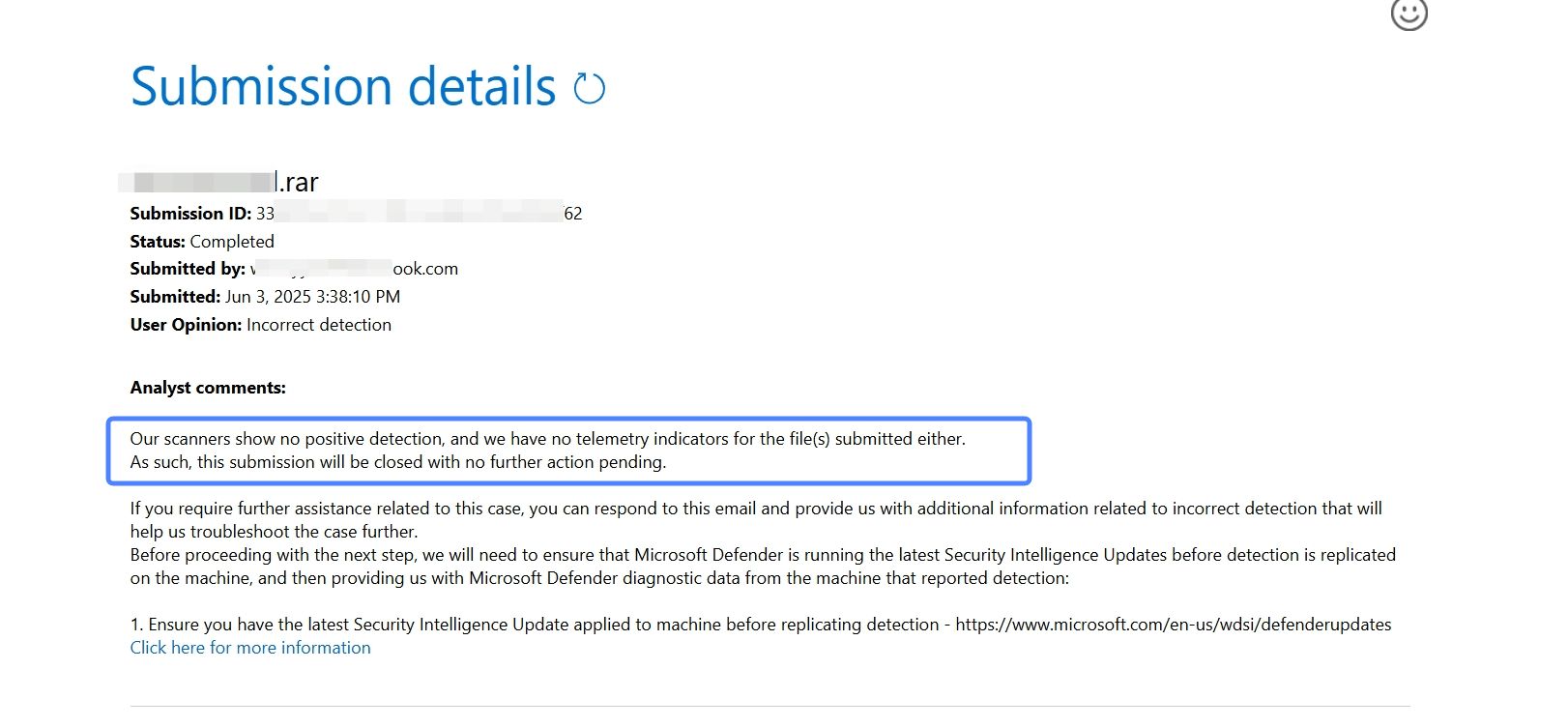Click the 'If you require further assistance' paragraph

click(756, 520)
